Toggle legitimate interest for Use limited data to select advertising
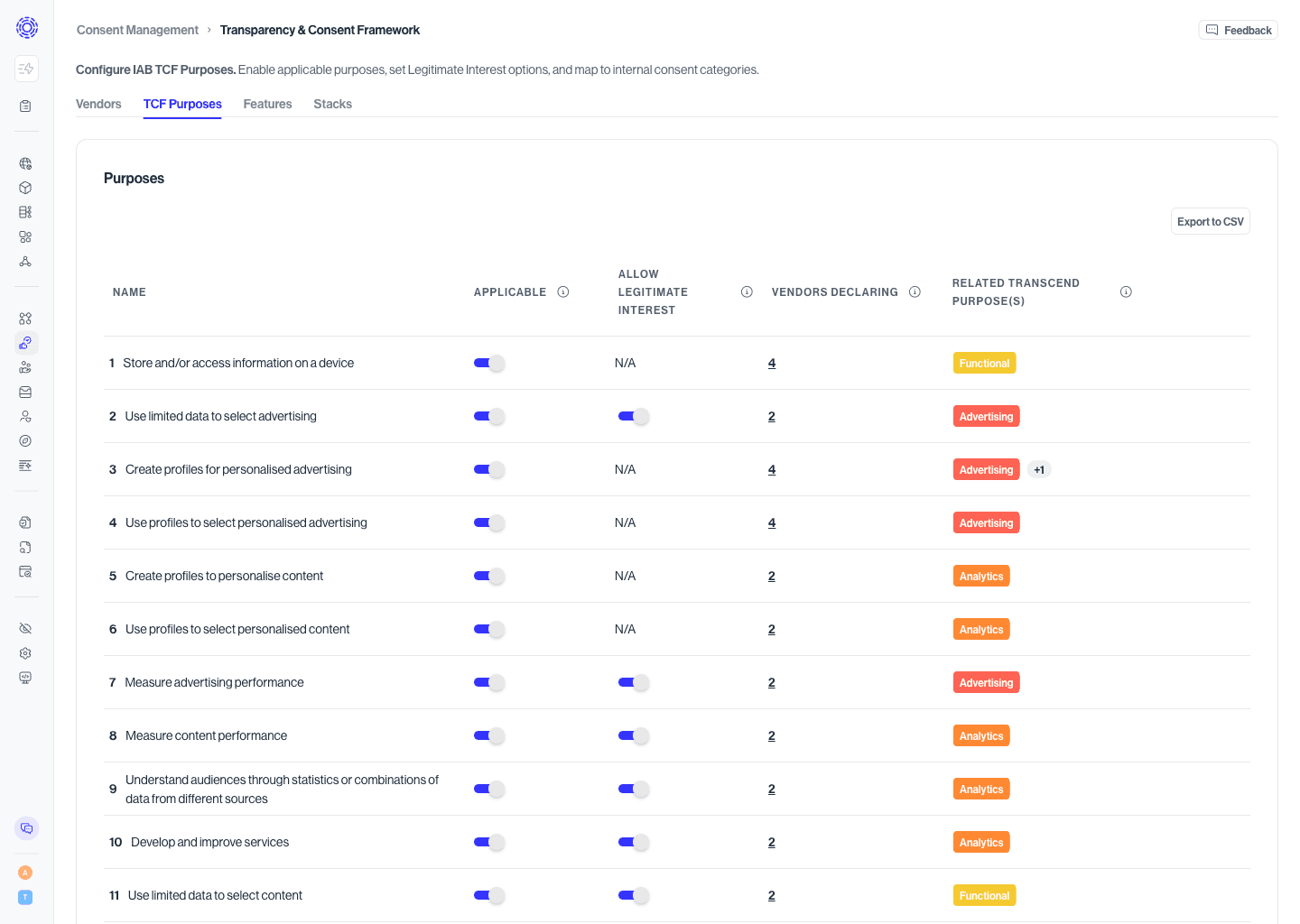The height and width of the screenshot is (924, 1300). coord(634,417)
